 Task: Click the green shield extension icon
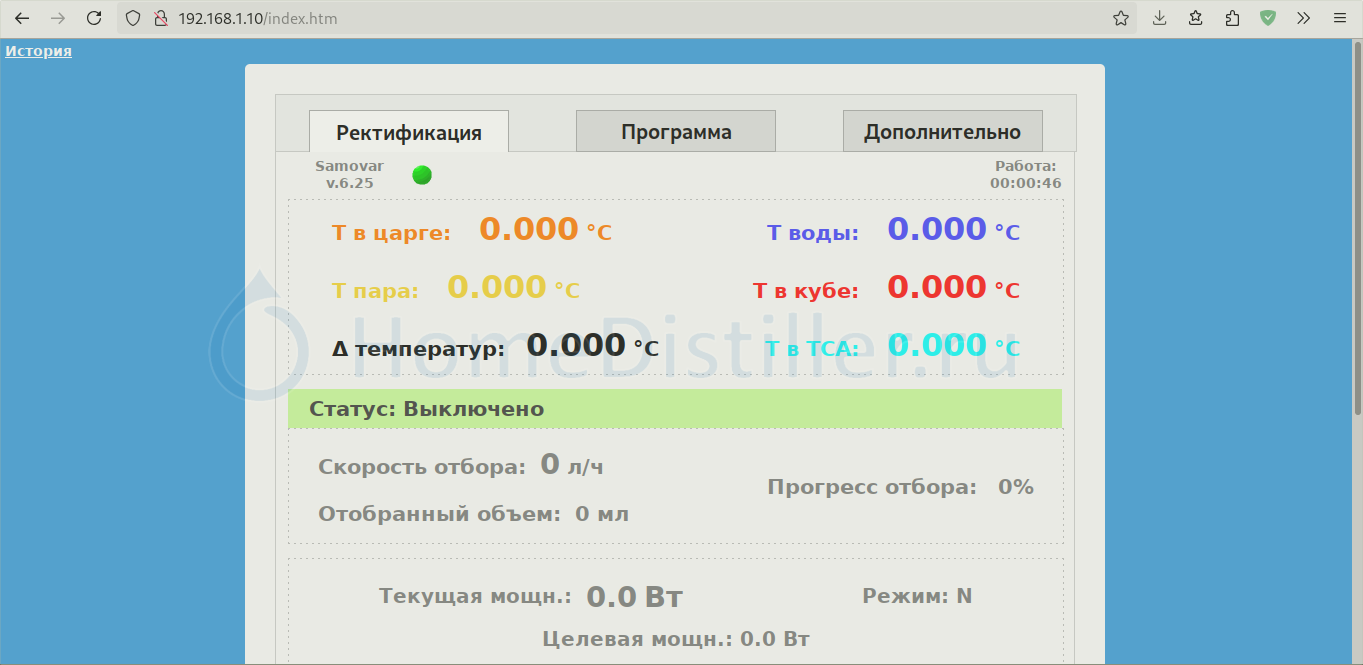pyautogui.click(x=1268, y=18)
